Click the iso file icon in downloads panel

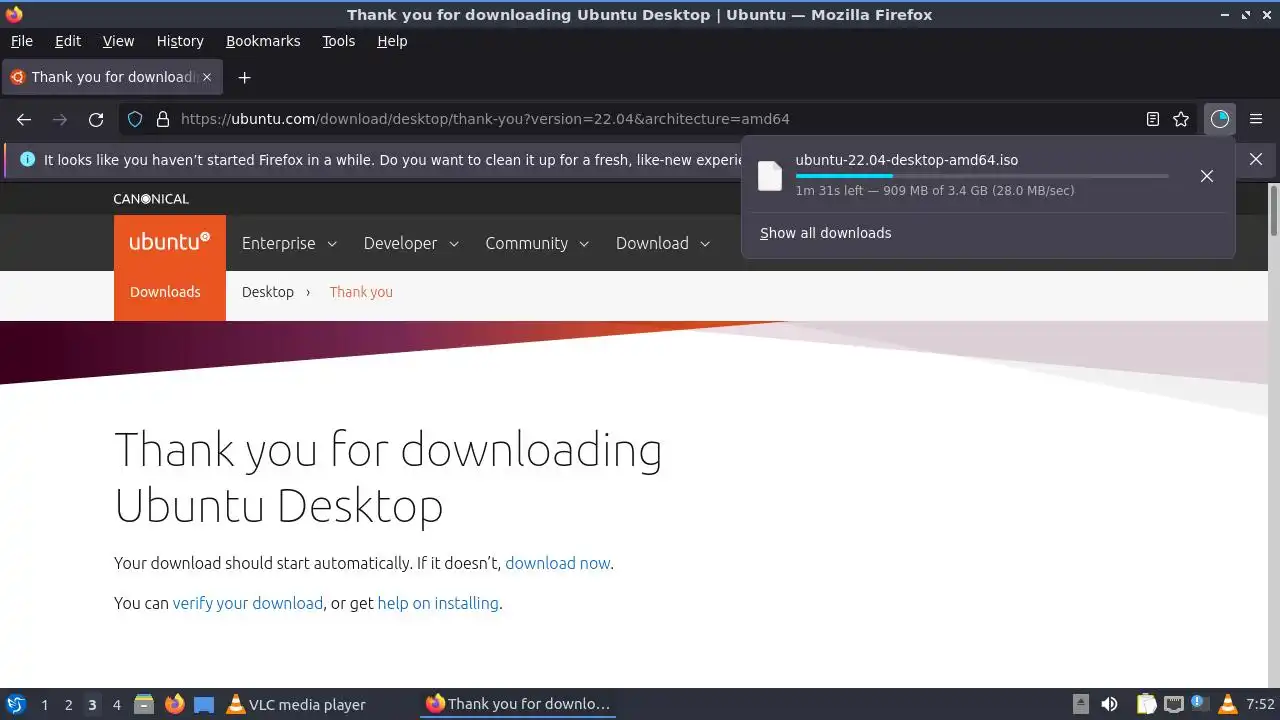point(770,175)
